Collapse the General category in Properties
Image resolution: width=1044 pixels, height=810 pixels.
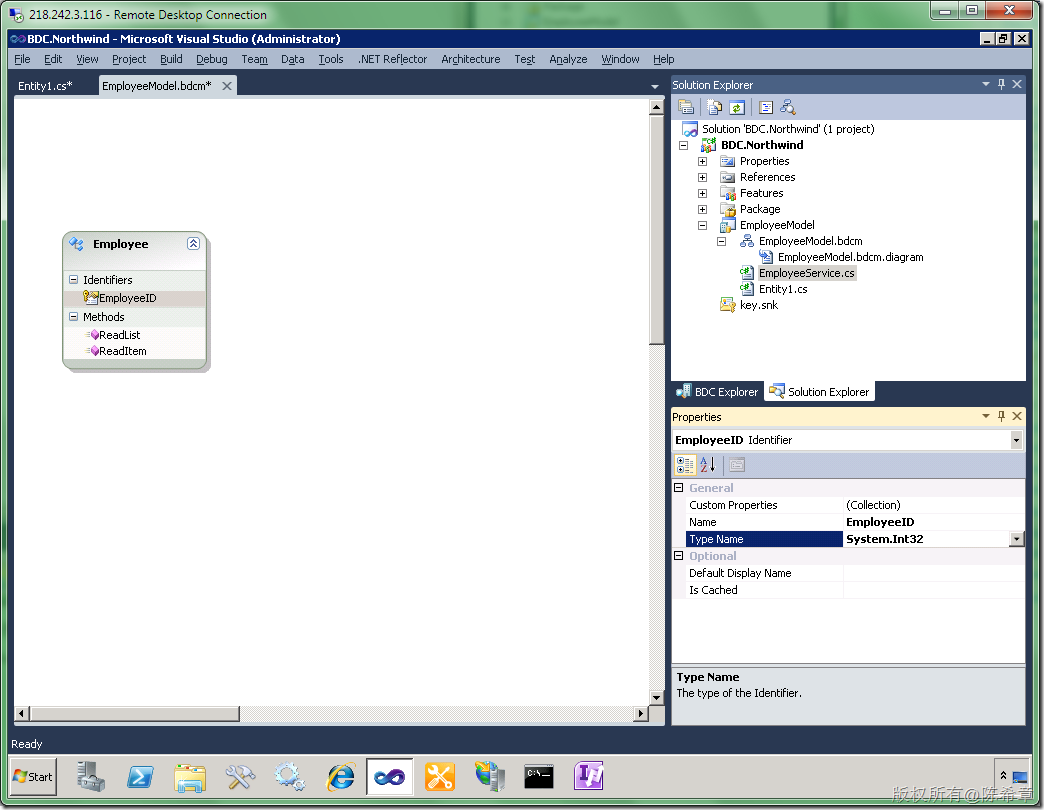click(678, 488)
